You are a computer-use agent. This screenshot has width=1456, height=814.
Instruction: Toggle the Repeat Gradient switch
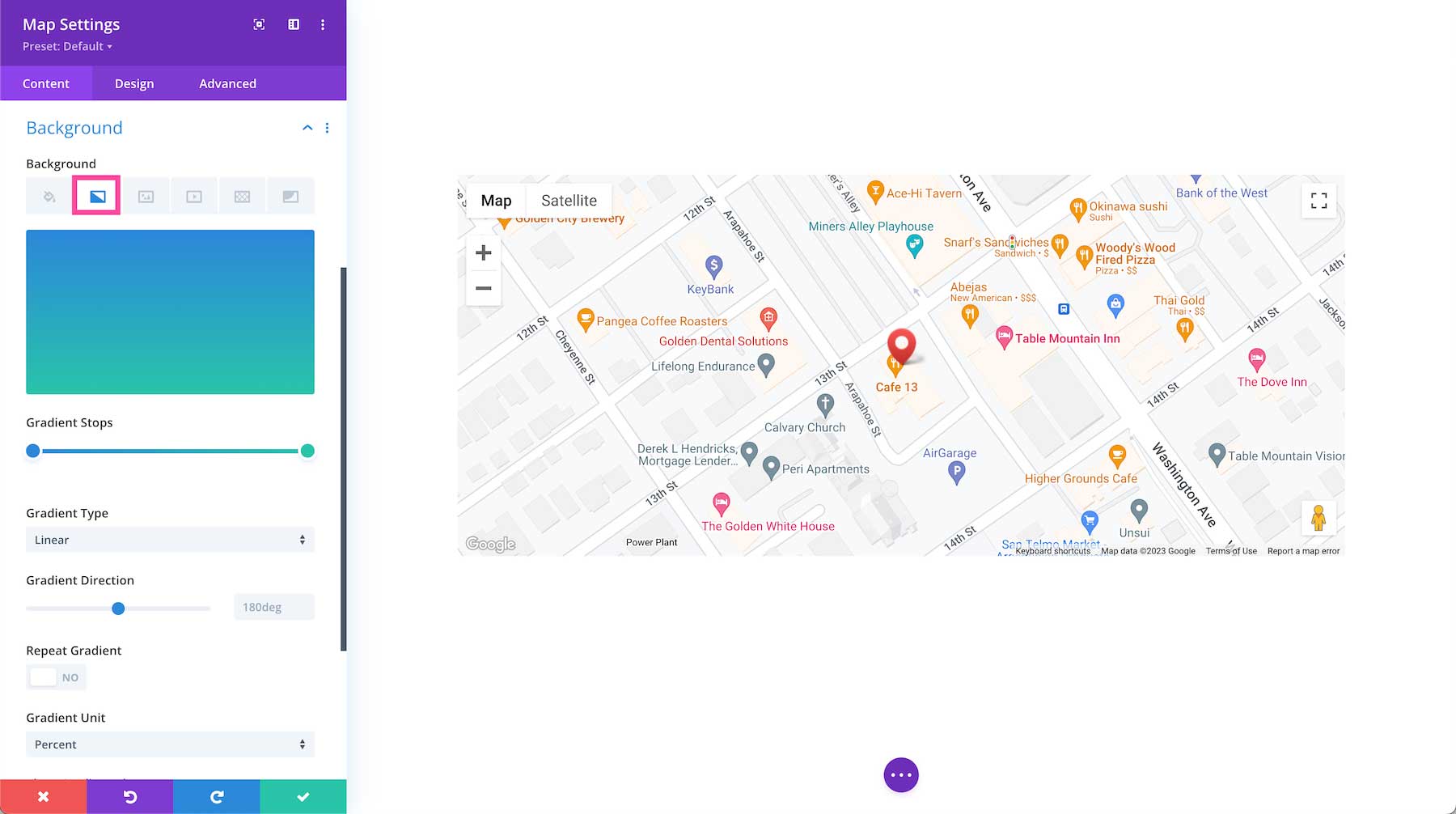tap(56, 677)
